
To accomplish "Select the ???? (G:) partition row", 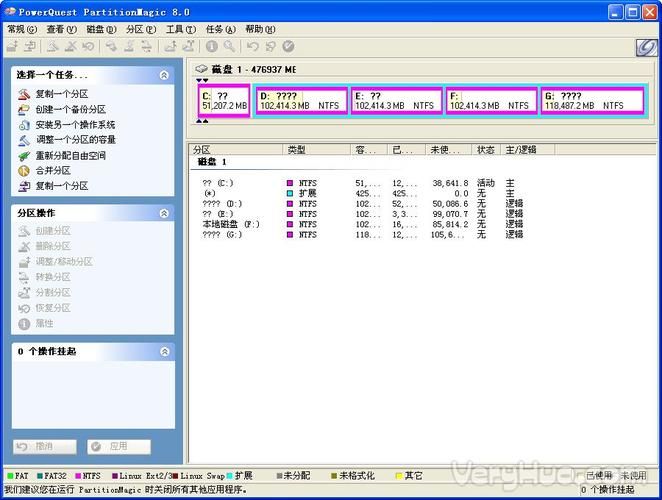I will (363, 234).
